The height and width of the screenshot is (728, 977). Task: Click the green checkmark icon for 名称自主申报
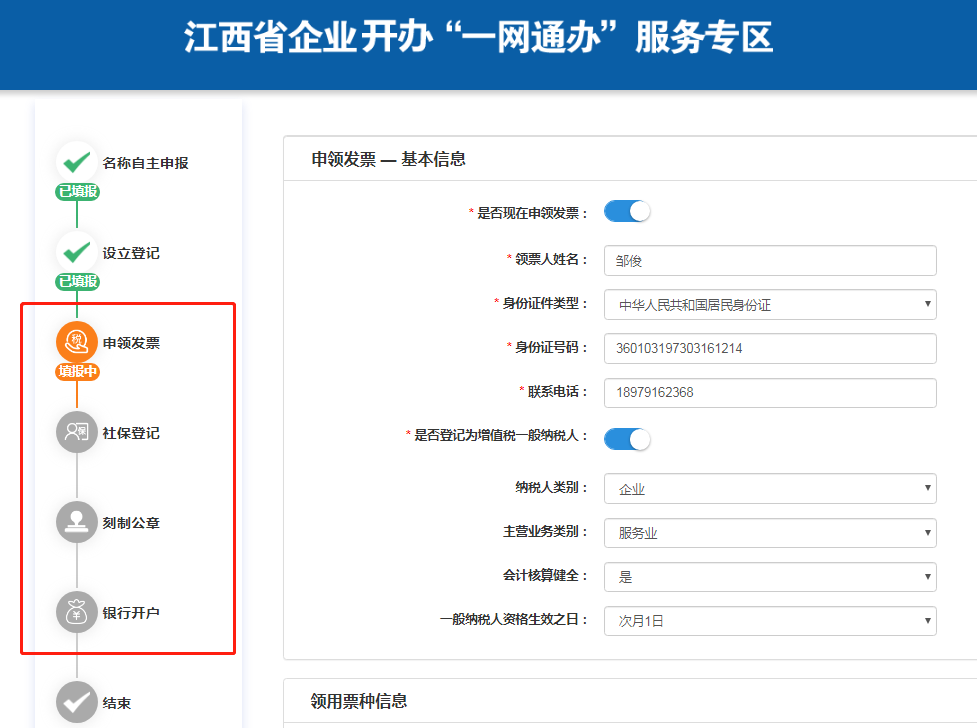point(76,162)
